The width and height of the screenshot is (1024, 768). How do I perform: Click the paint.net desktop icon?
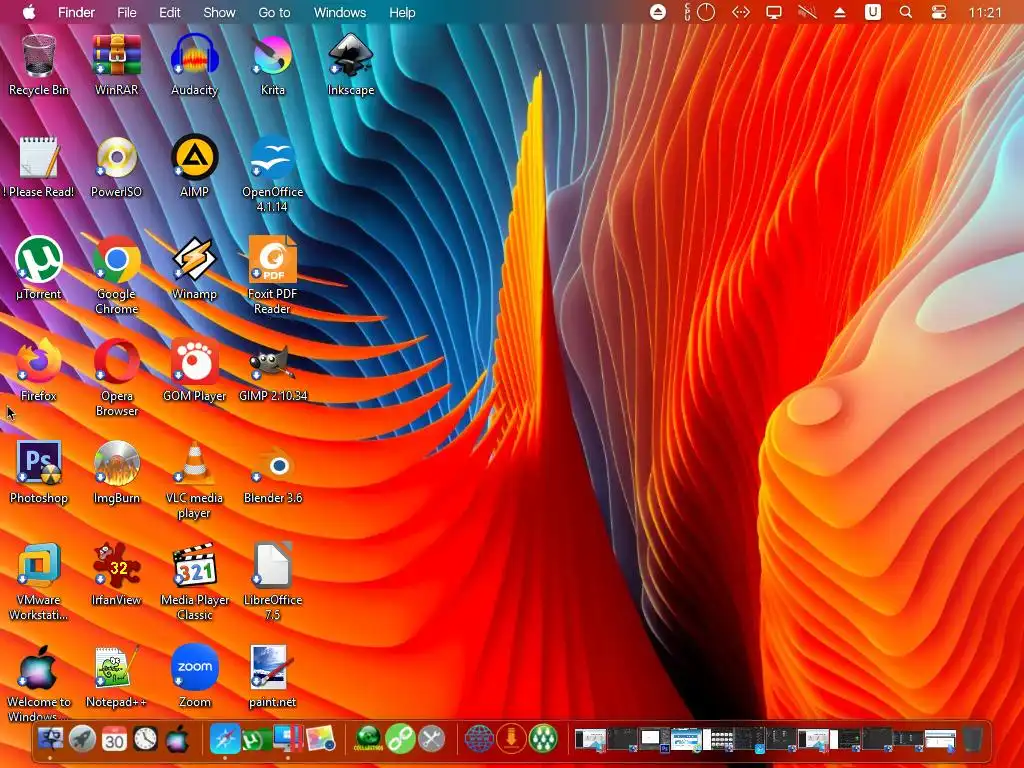click(x=272, y=676)
